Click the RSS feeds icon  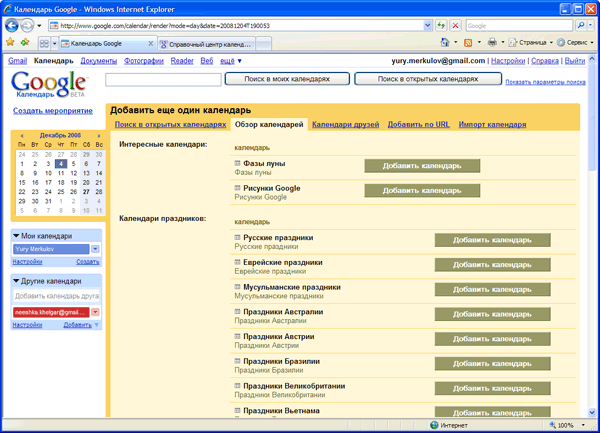pos(468,43)
